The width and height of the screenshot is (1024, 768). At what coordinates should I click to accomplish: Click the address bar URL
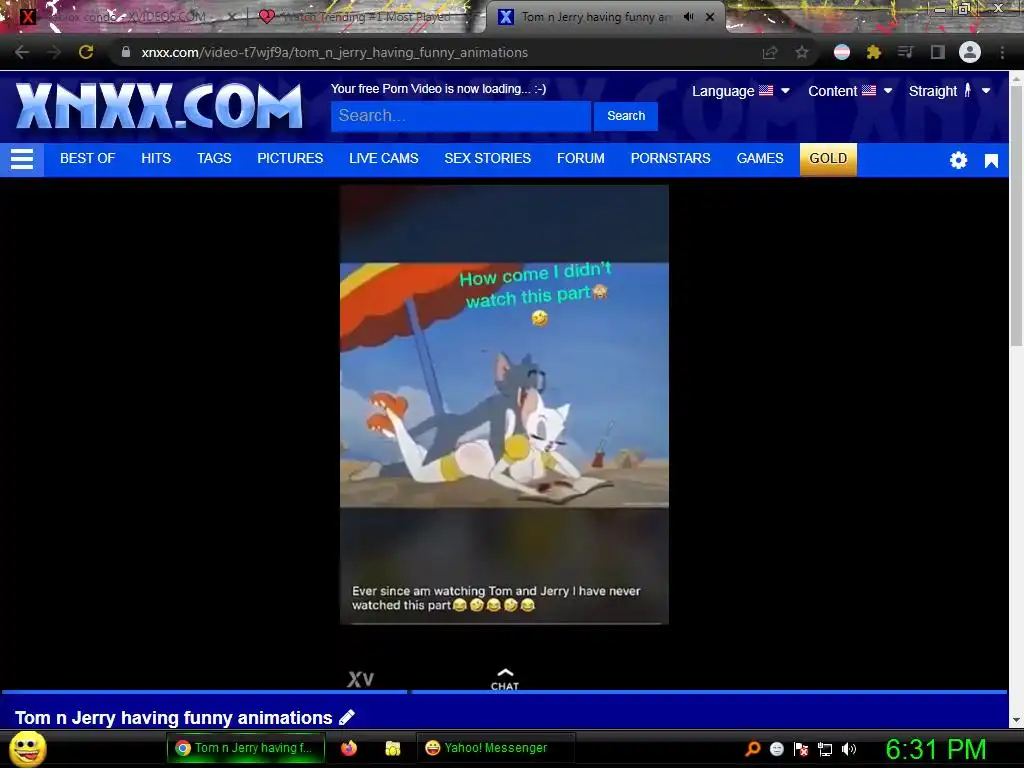[x=334, y=52]
